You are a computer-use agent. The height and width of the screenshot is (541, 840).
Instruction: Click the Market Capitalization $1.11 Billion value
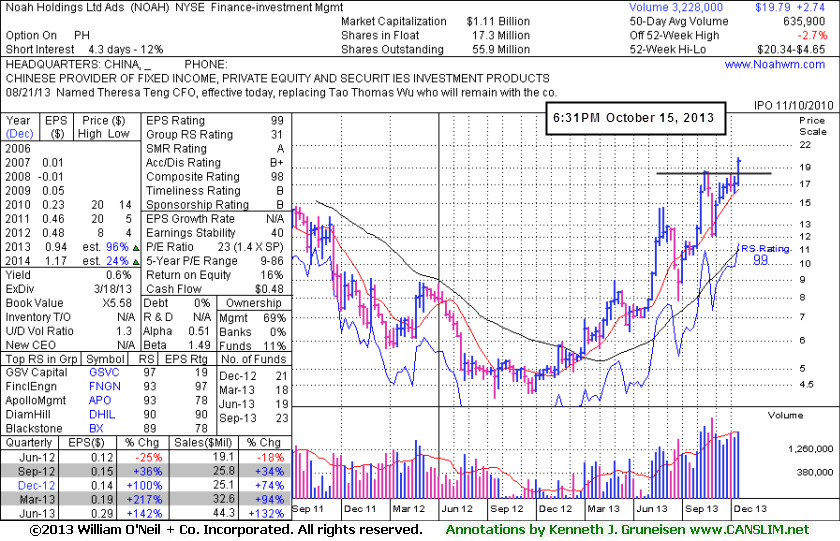(x=498, y=21)
